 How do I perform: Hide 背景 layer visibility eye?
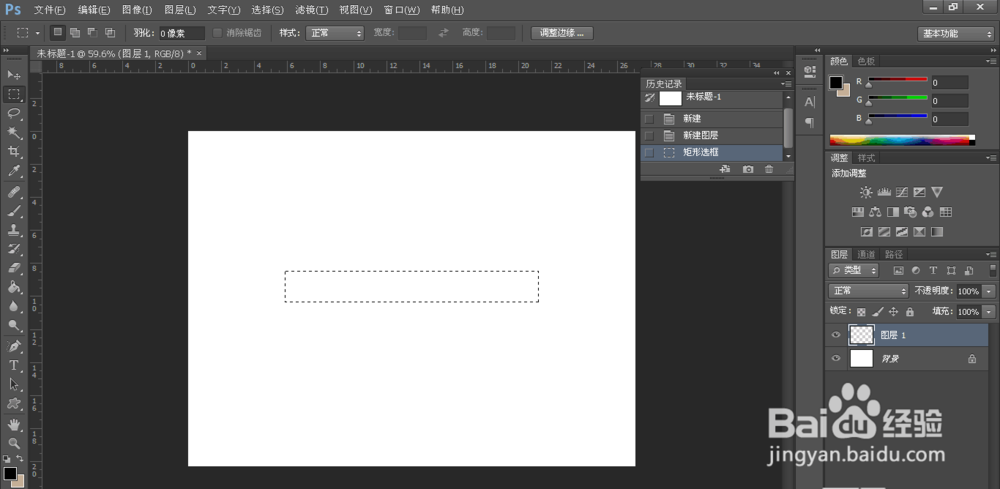point(835,358)
